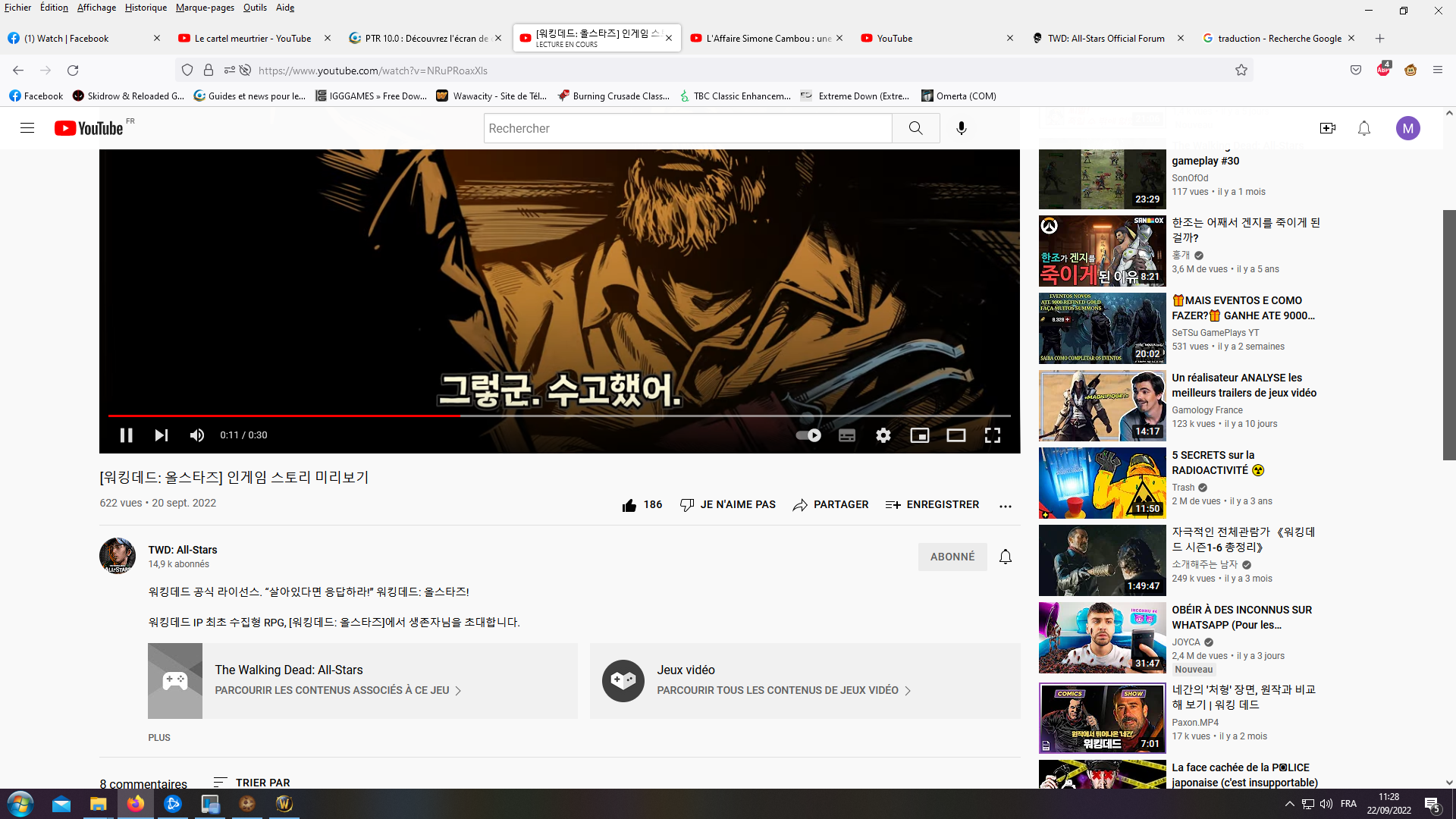Enable miniplayer mode
The image size is (1456, 819).
(920, 435)
